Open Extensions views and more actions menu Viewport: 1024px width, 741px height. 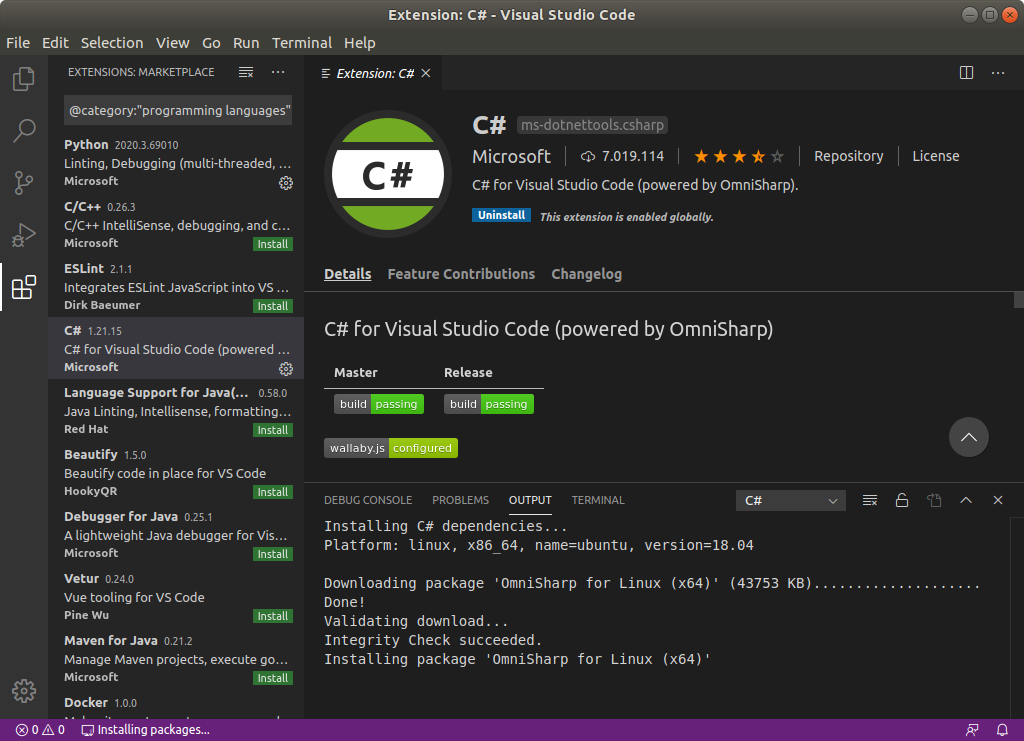click(278, 72)
